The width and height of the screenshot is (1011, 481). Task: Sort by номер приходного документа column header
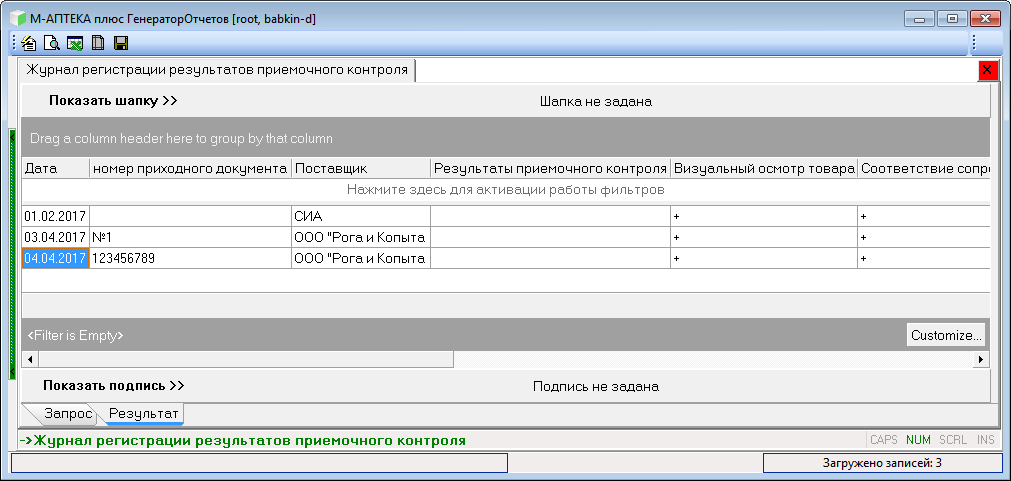(190, 168)
